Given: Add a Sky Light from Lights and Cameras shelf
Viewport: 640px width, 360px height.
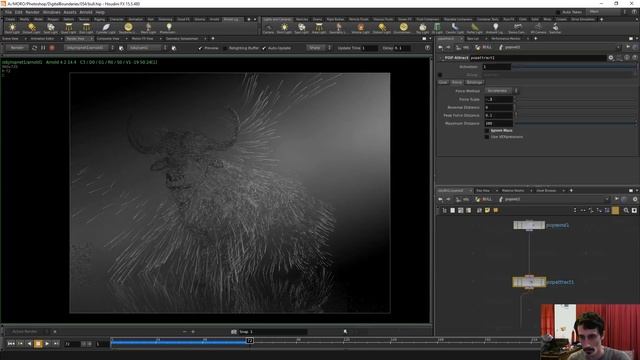Looking at the screenshot, I should (422, 28).
